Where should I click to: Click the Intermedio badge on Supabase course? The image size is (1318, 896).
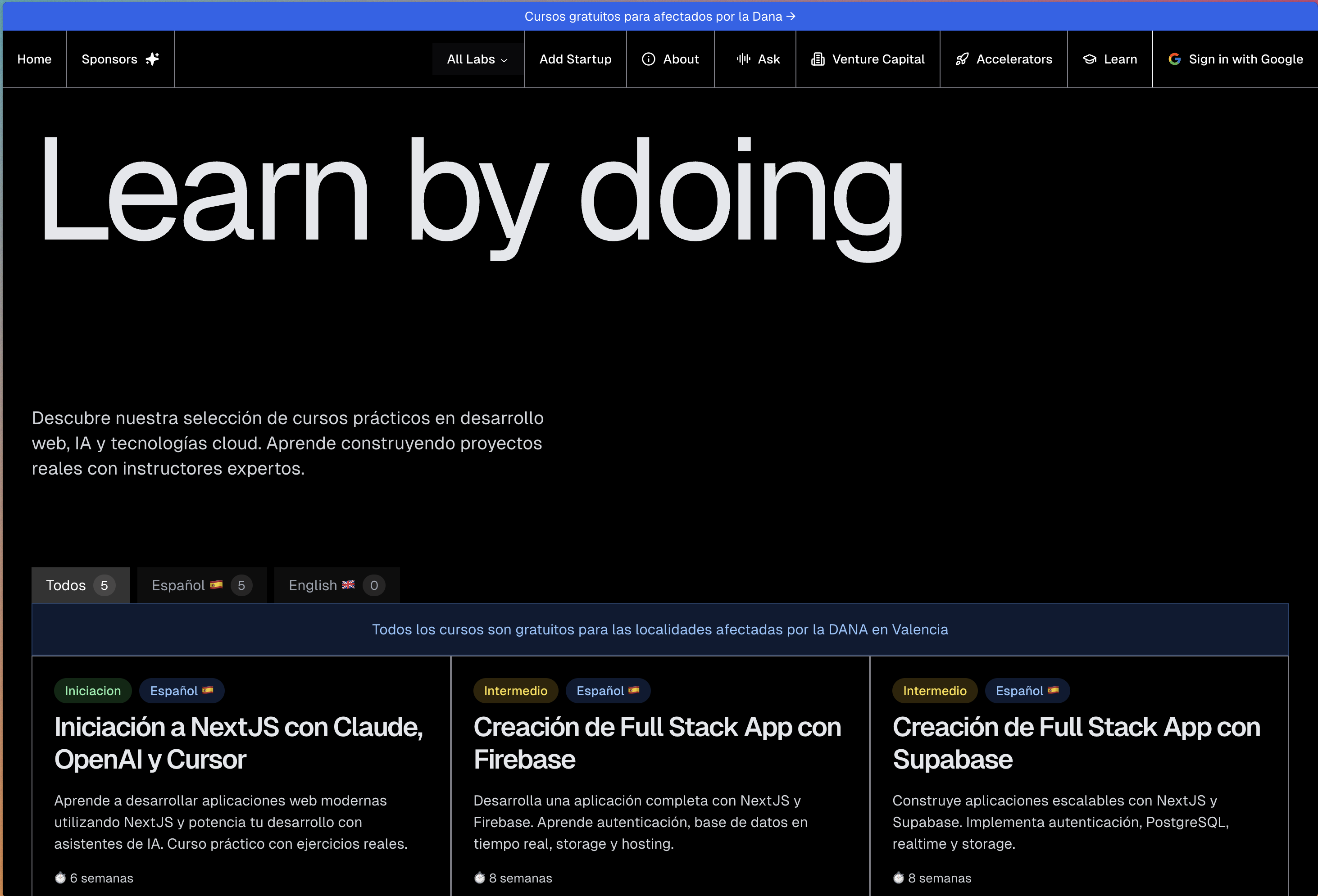tap(935, 690)
